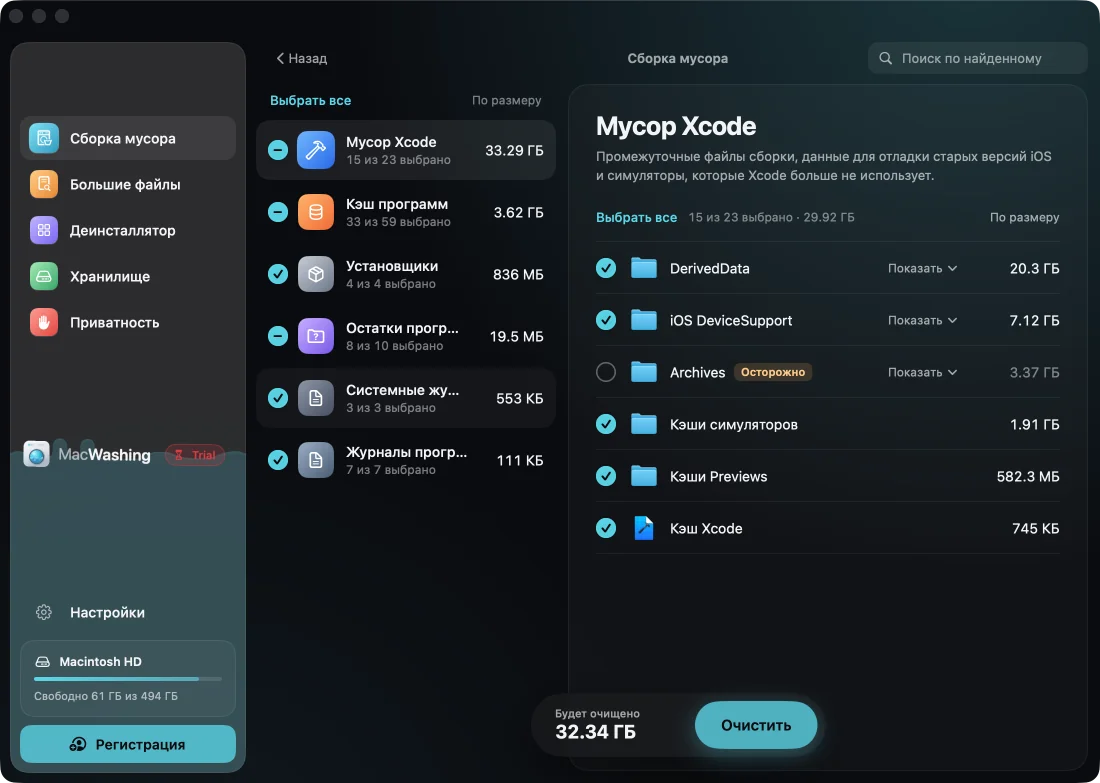Click the Свободно 61 ГБ из 494 ГБ text

coord(106,696)
